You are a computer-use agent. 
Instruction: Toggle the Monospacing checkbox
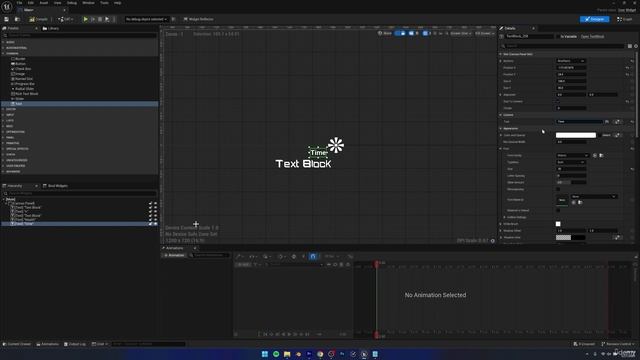pyautogui.click(x=558, y=189)
